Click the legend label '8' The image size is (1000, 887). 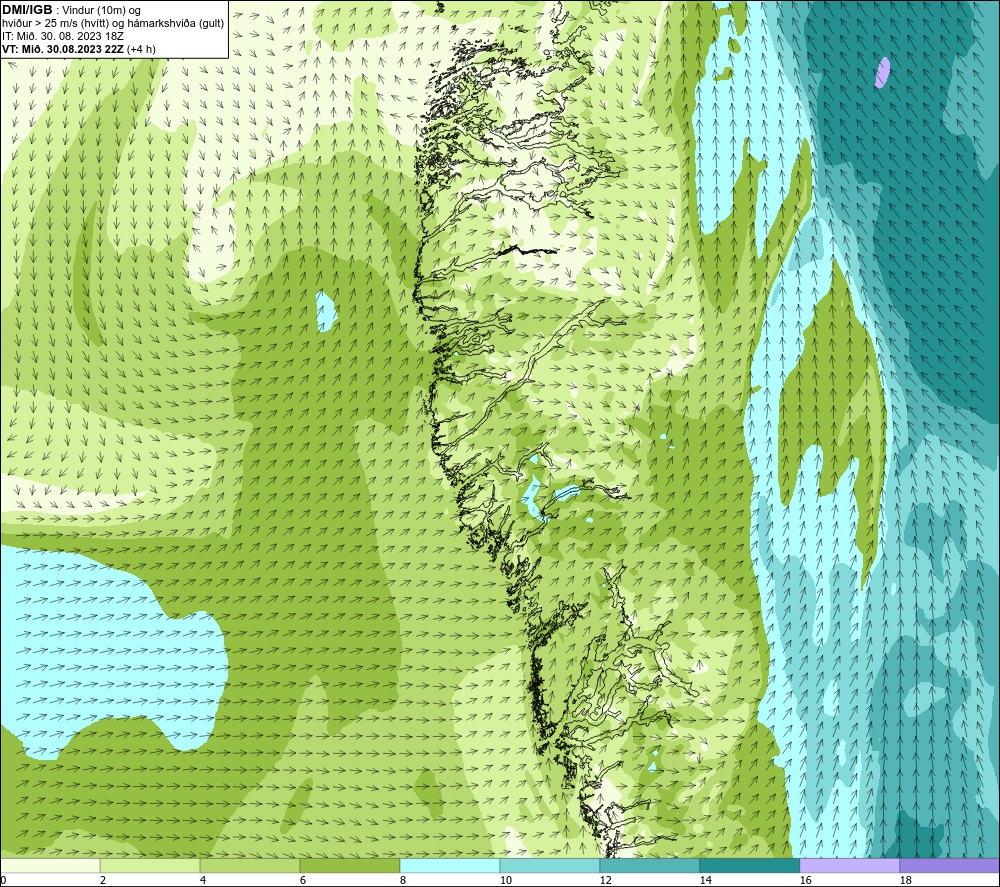point(403,880)
